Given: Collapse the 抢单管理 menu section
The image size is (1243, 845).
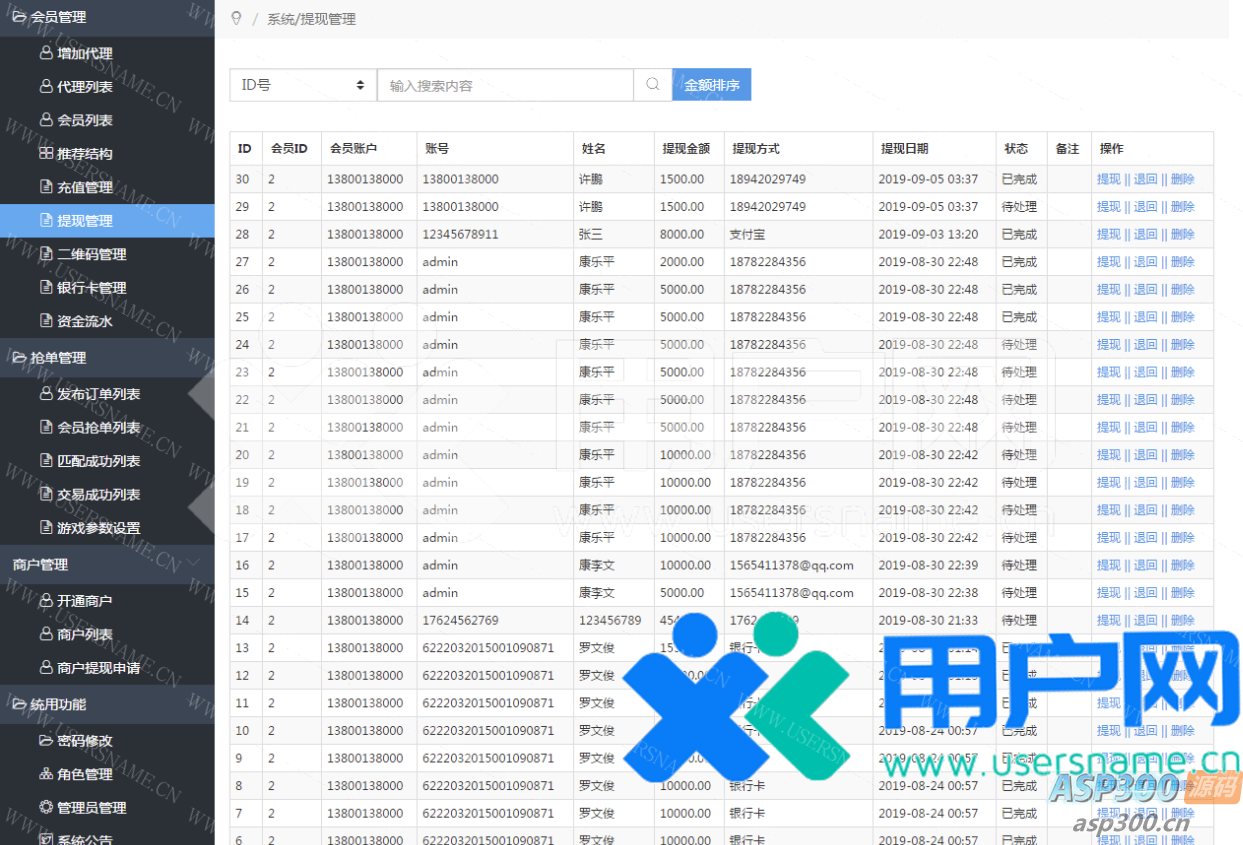Looking at the screenshot, I should point(107,357).
